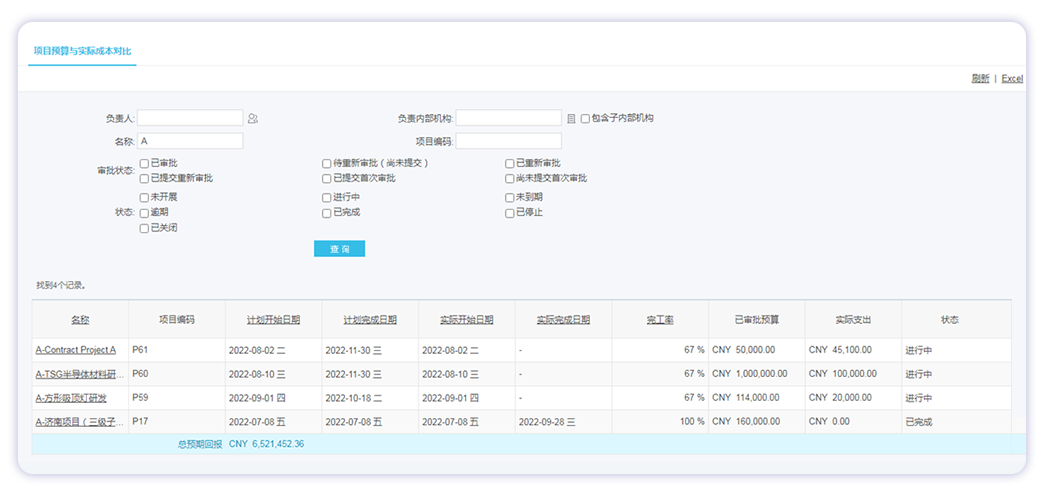Check the 已审批 approval status box
This screenshot has height=496, width=1044.
(144, 163)
